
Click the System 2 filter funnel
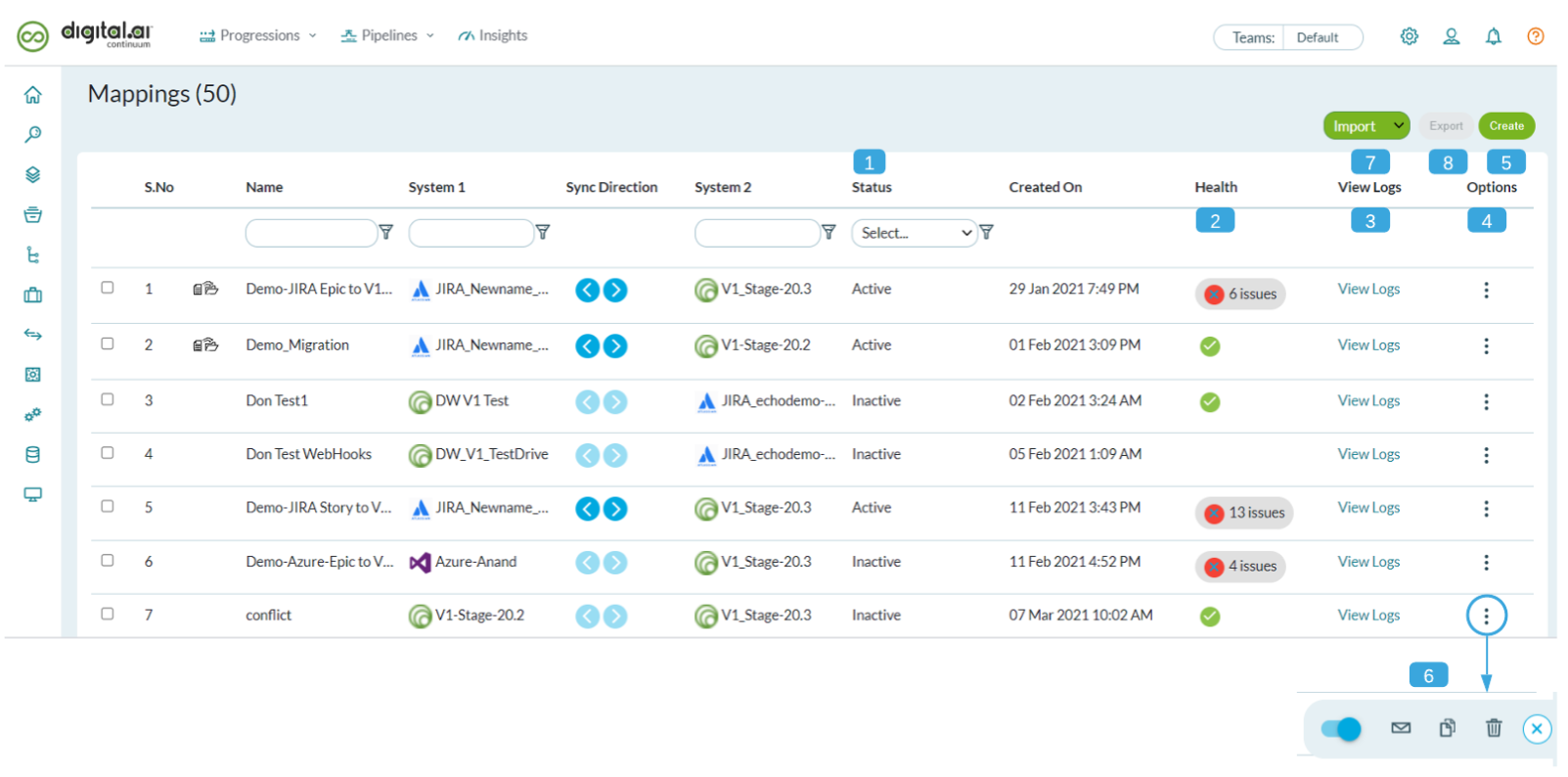(829, 232)
